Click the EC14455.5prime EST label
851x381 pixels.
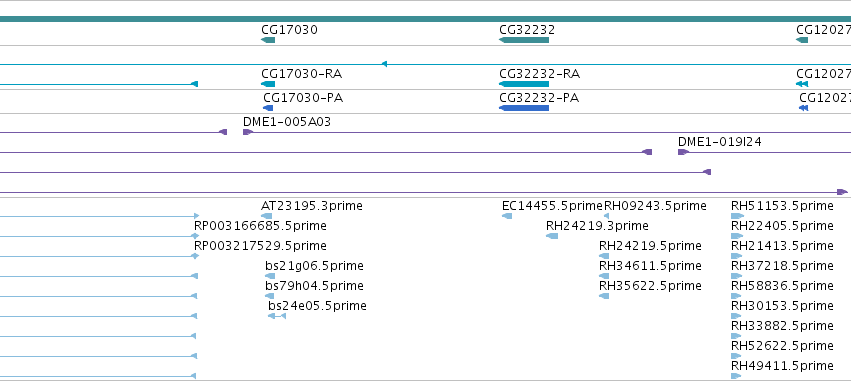[552, 206]
